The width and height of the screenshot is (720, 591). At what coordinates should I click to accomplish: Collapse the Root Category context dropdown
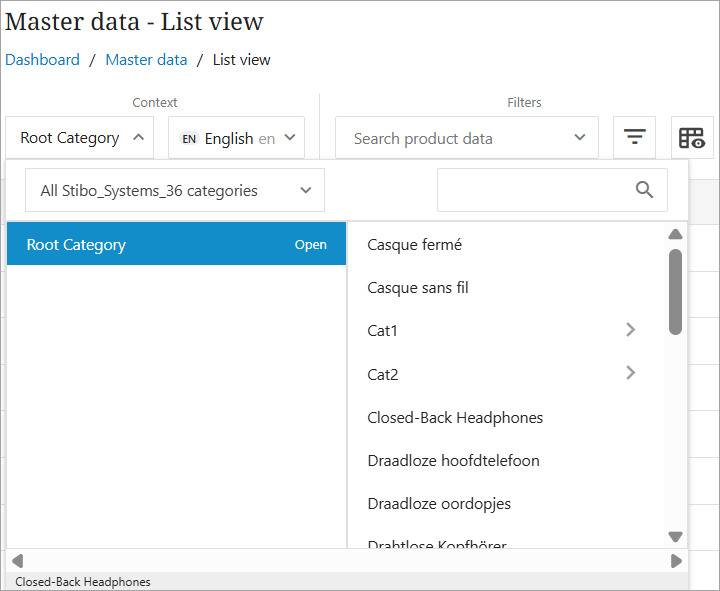137,138
